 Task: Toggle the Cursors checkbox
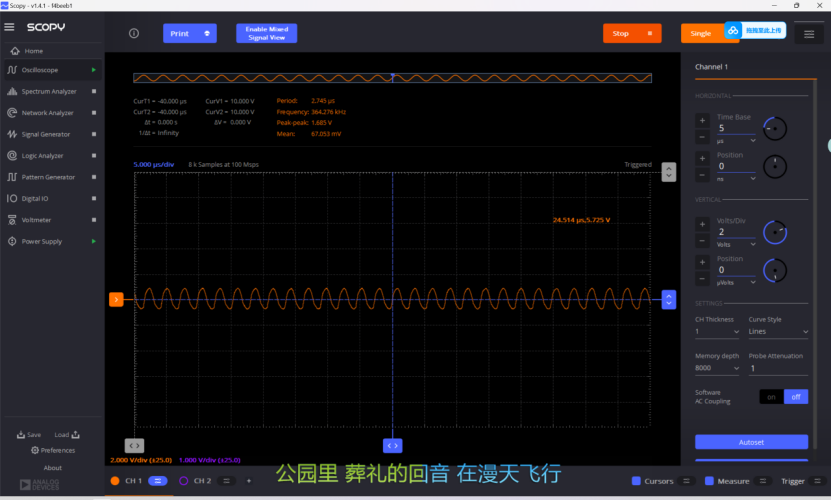pyautogui.click(x=636, y=481)
